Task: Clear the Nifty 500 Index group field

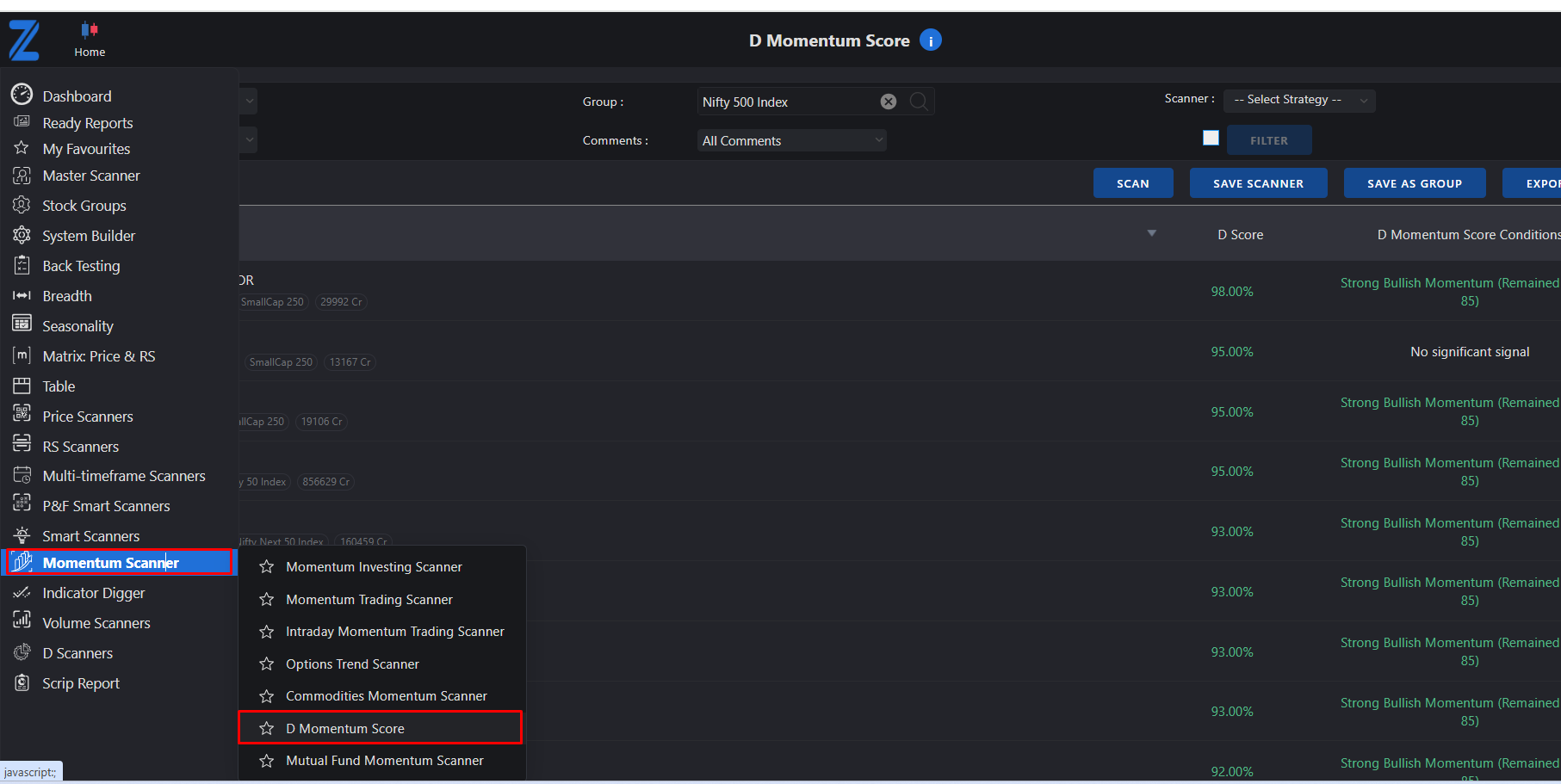Action: (888, 102)
